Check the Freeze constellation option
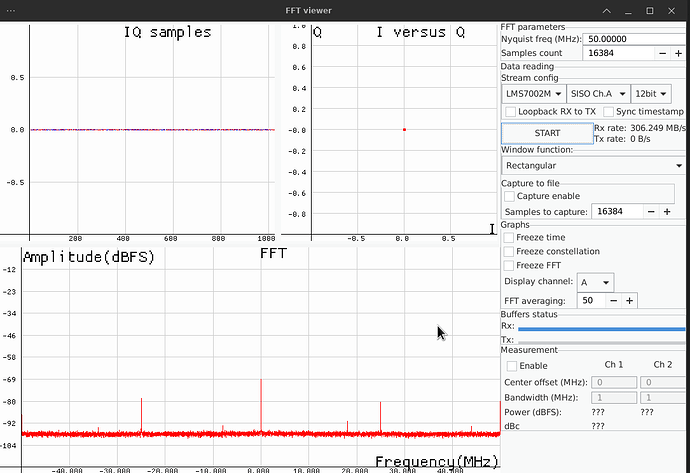Viewport: 690px width, 473px height. tap(510, 252)
